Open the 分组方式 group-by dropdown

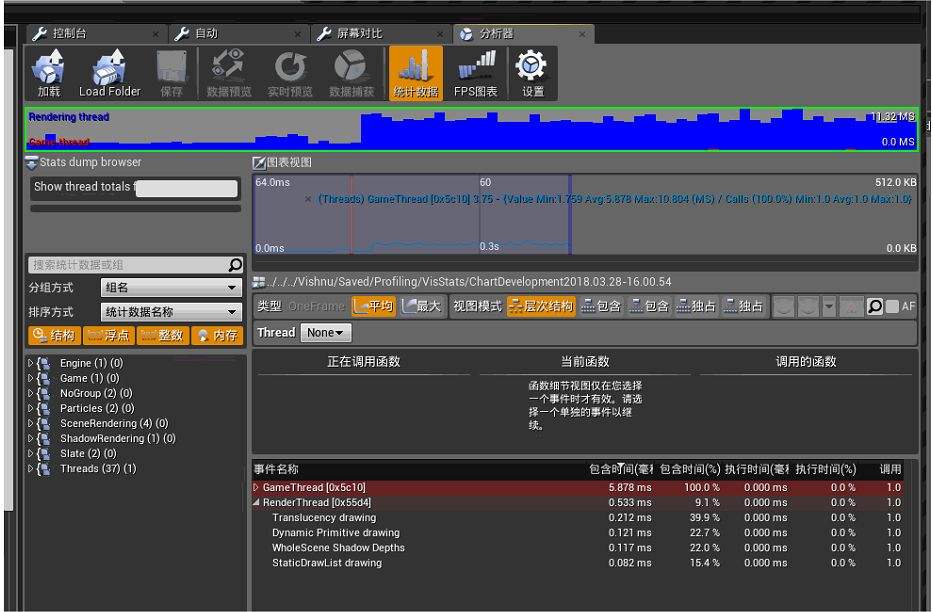(x=171, y=288)
